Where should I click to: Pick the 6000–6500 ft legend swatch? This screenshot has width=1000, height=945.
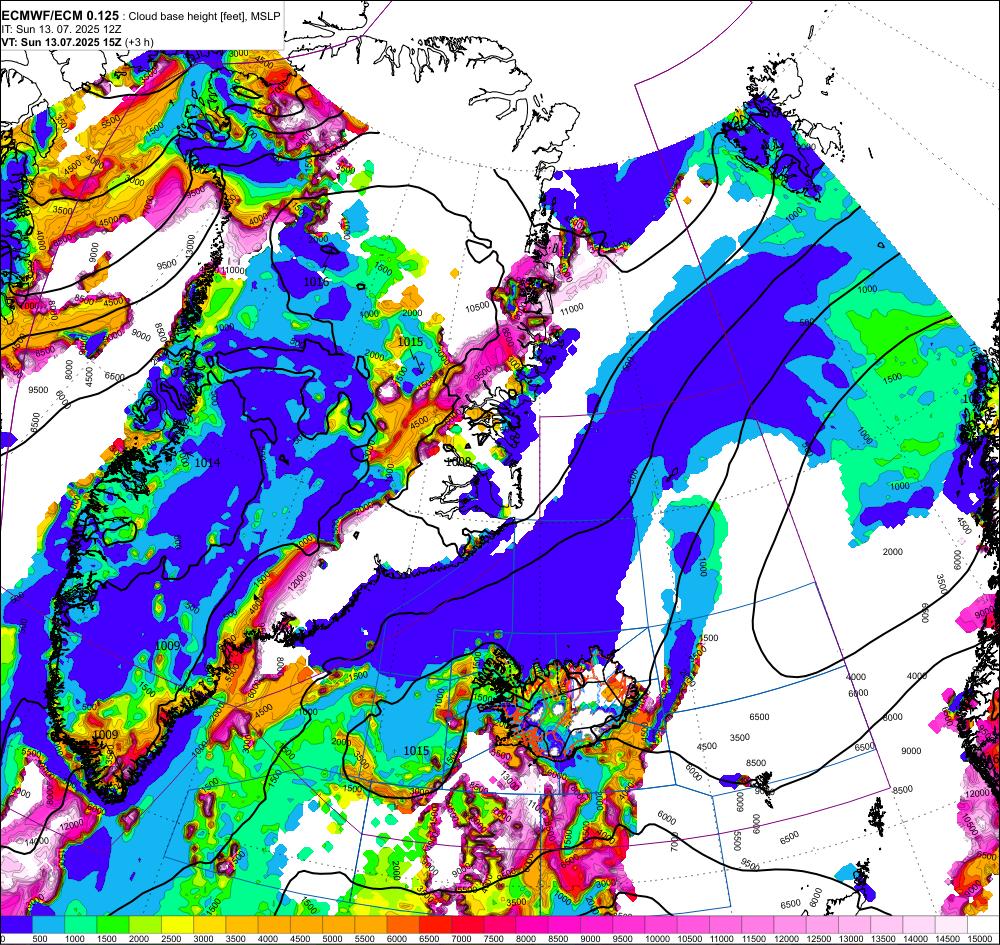click(x=404, y=924)
